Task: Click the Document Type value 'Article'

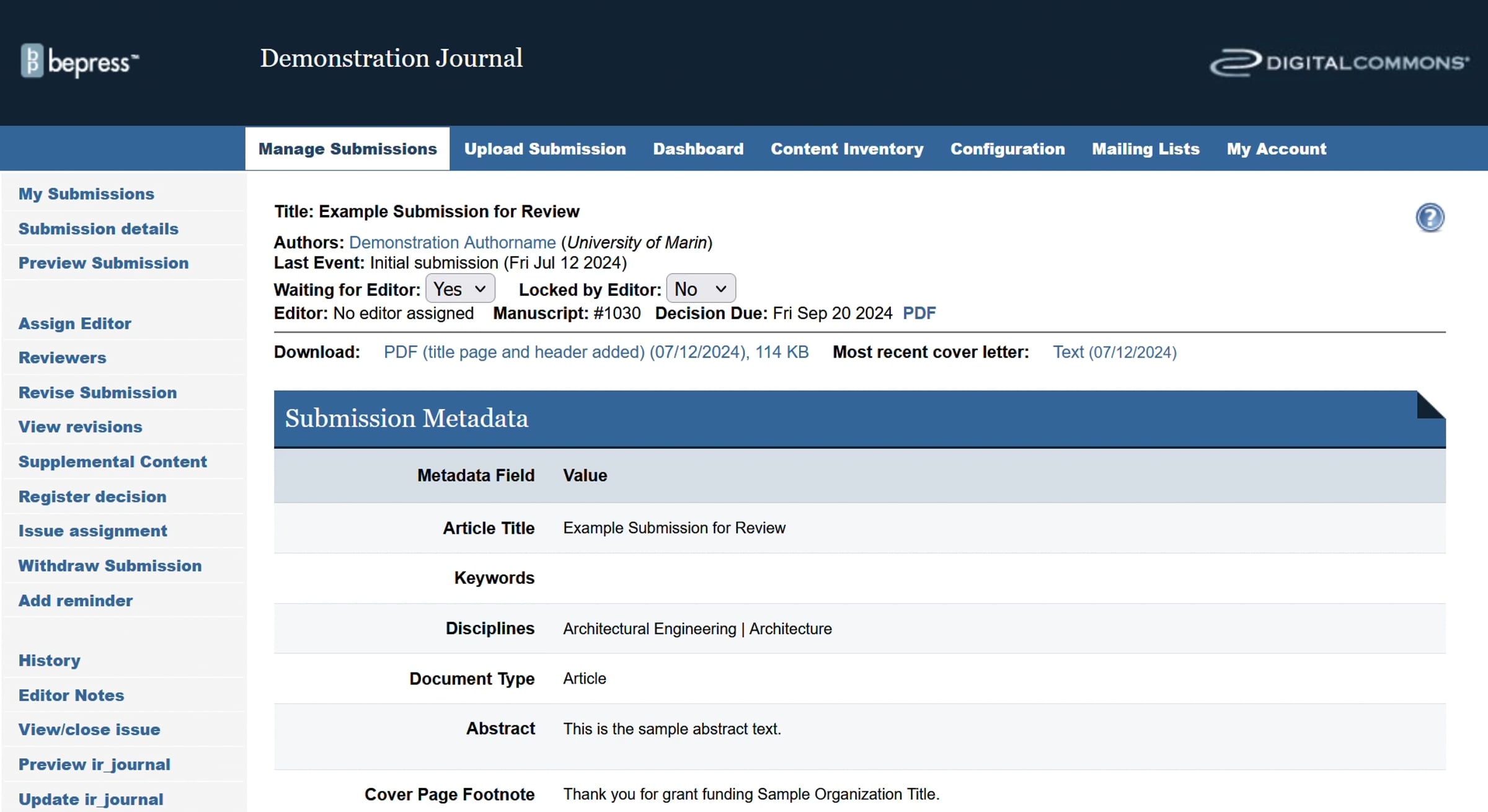Action: (x=585, y=678)
